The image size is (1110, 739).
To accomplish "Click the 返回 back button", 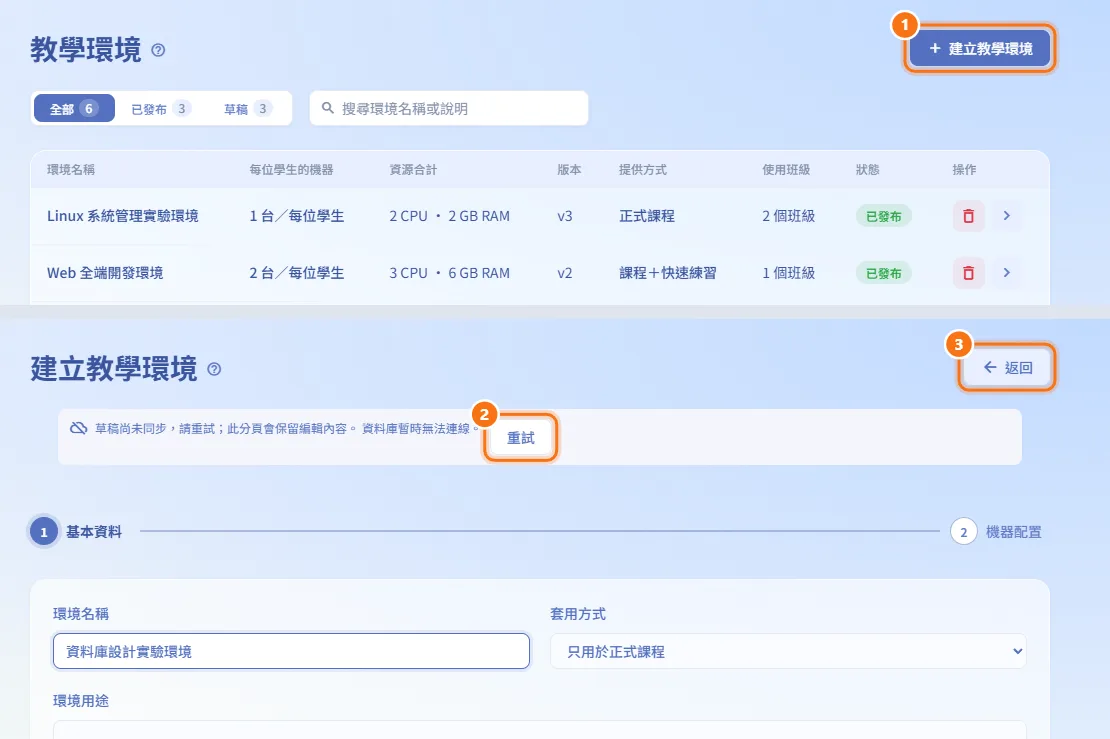I will point(1007,367).
